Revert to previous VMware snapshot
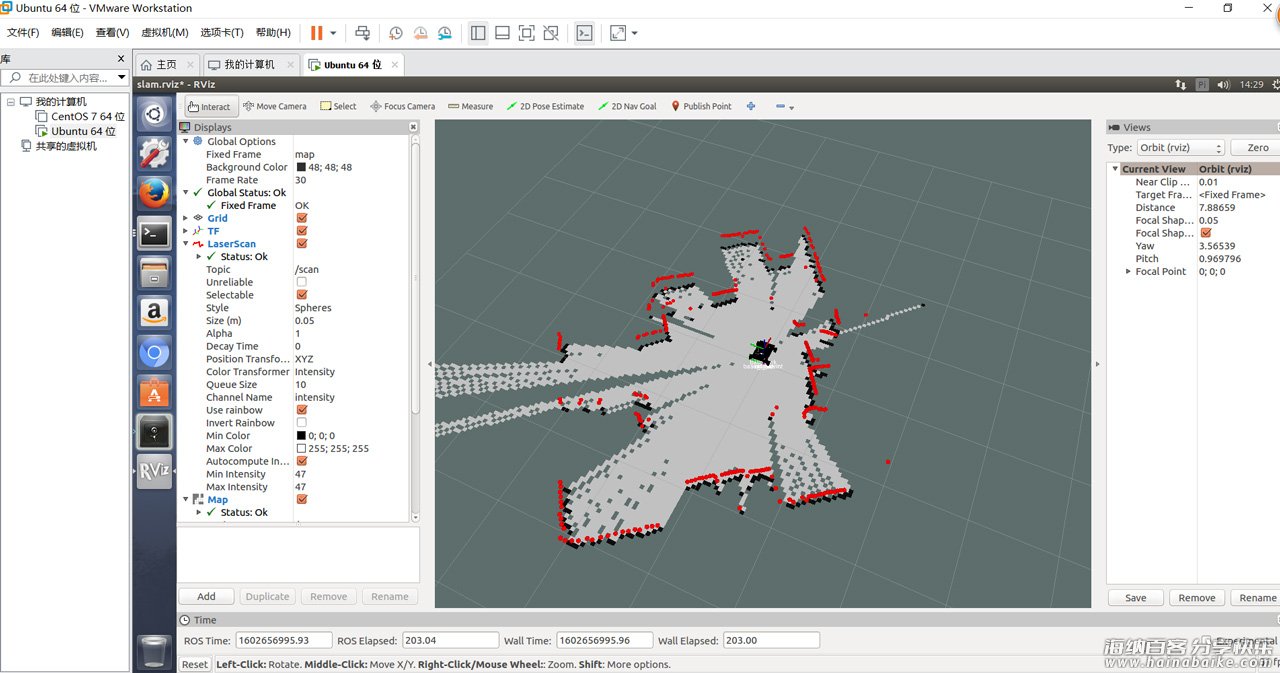The height and width of the screenshot is (673, 1280). click(420, 33)
